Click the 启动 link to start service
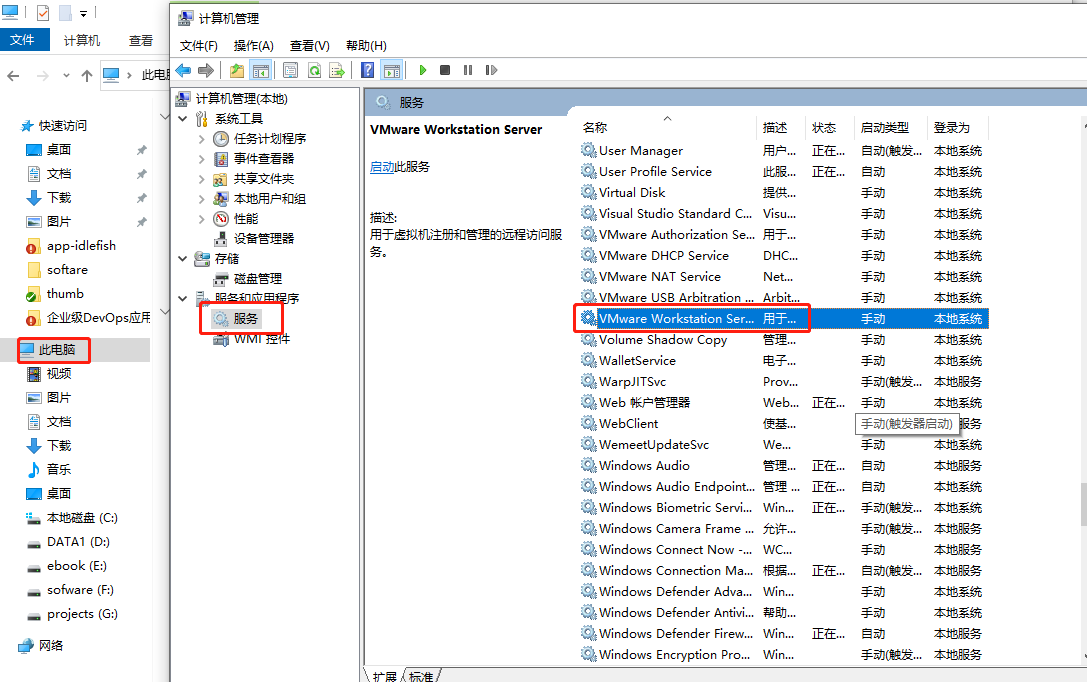This screenshot has width=1087, height=682. click(382, 166)
